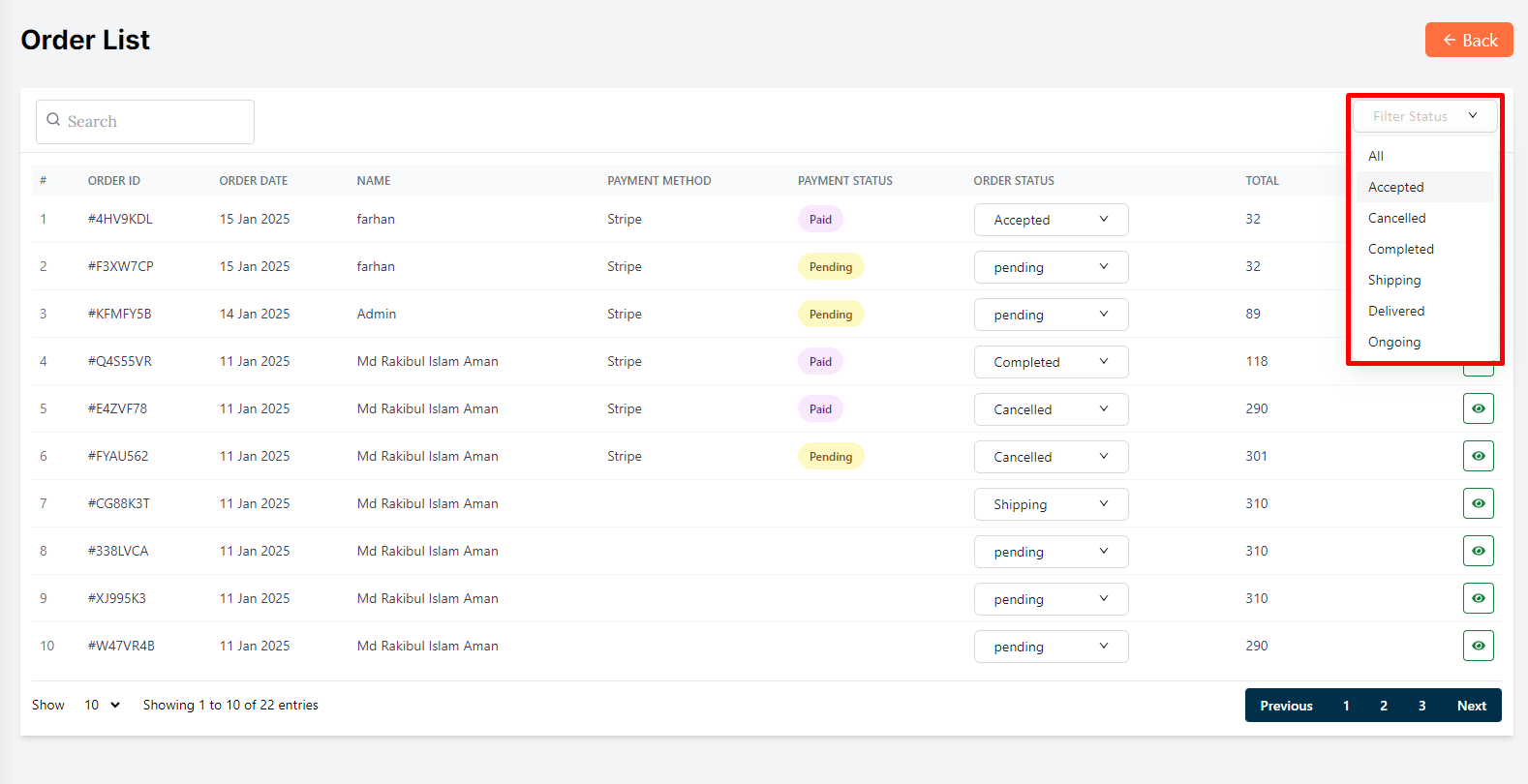Click the eye icon on order #XJ995K3
Screen dimensions: 1528x784
tap(1478, 598)
